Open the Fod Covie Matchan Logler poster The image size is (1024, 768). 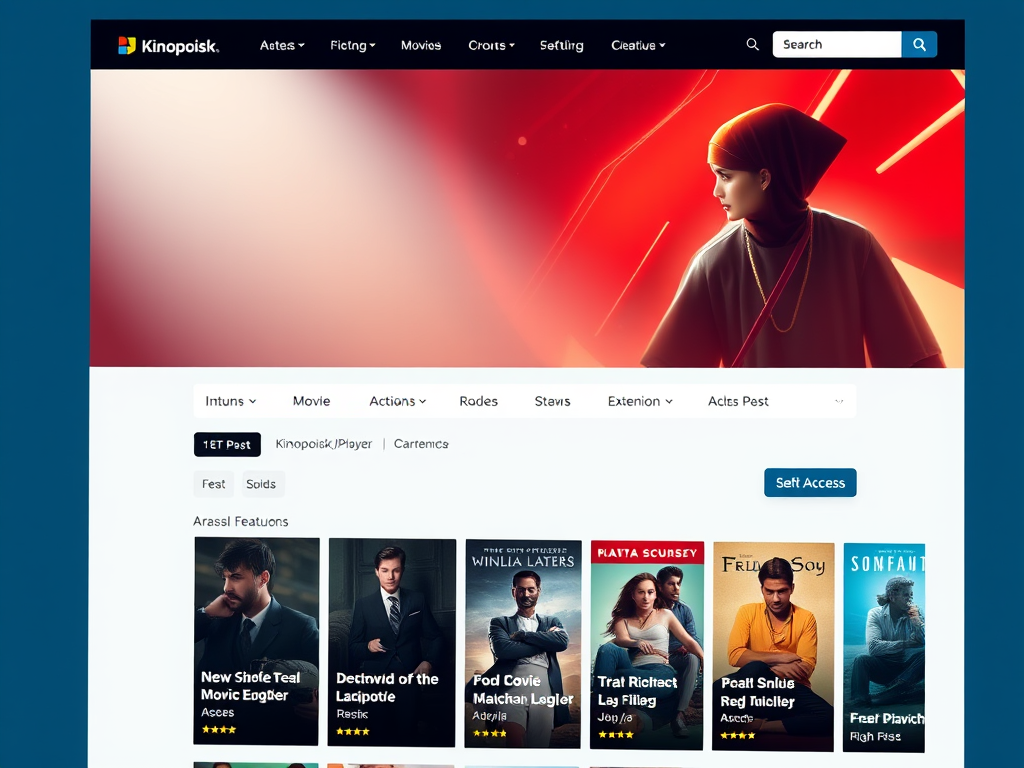pyautogui.click(x=523, y=643)
